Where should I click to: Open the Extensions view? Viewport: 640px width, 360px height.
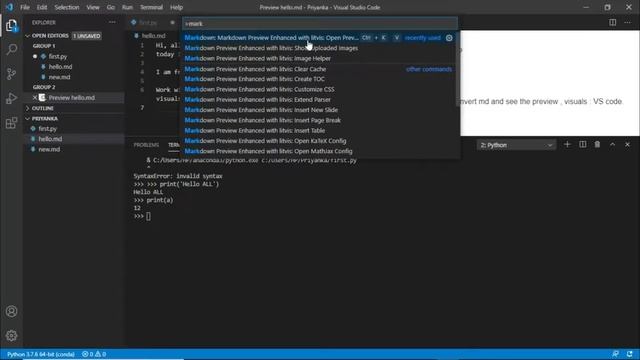(11, 123)
